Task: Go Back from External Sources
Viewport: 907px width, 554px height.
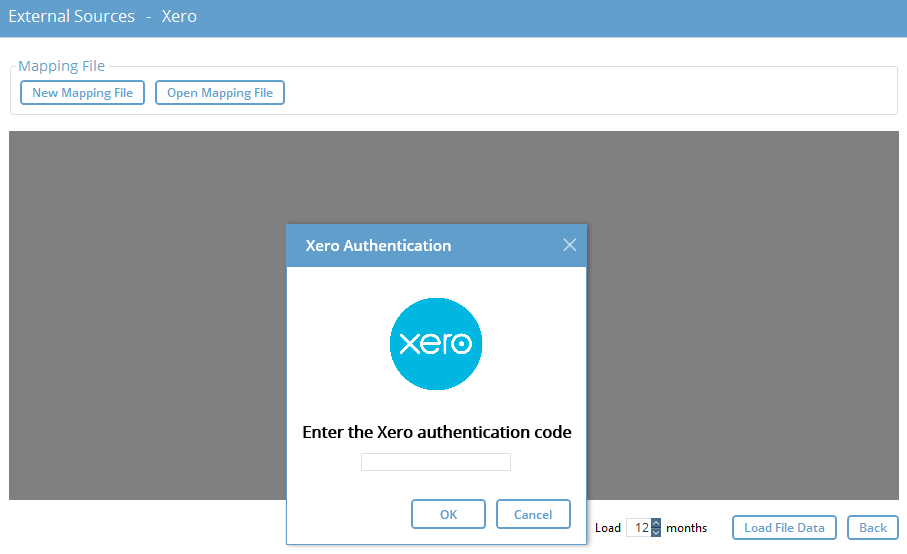Action: [x=872, y=527]
